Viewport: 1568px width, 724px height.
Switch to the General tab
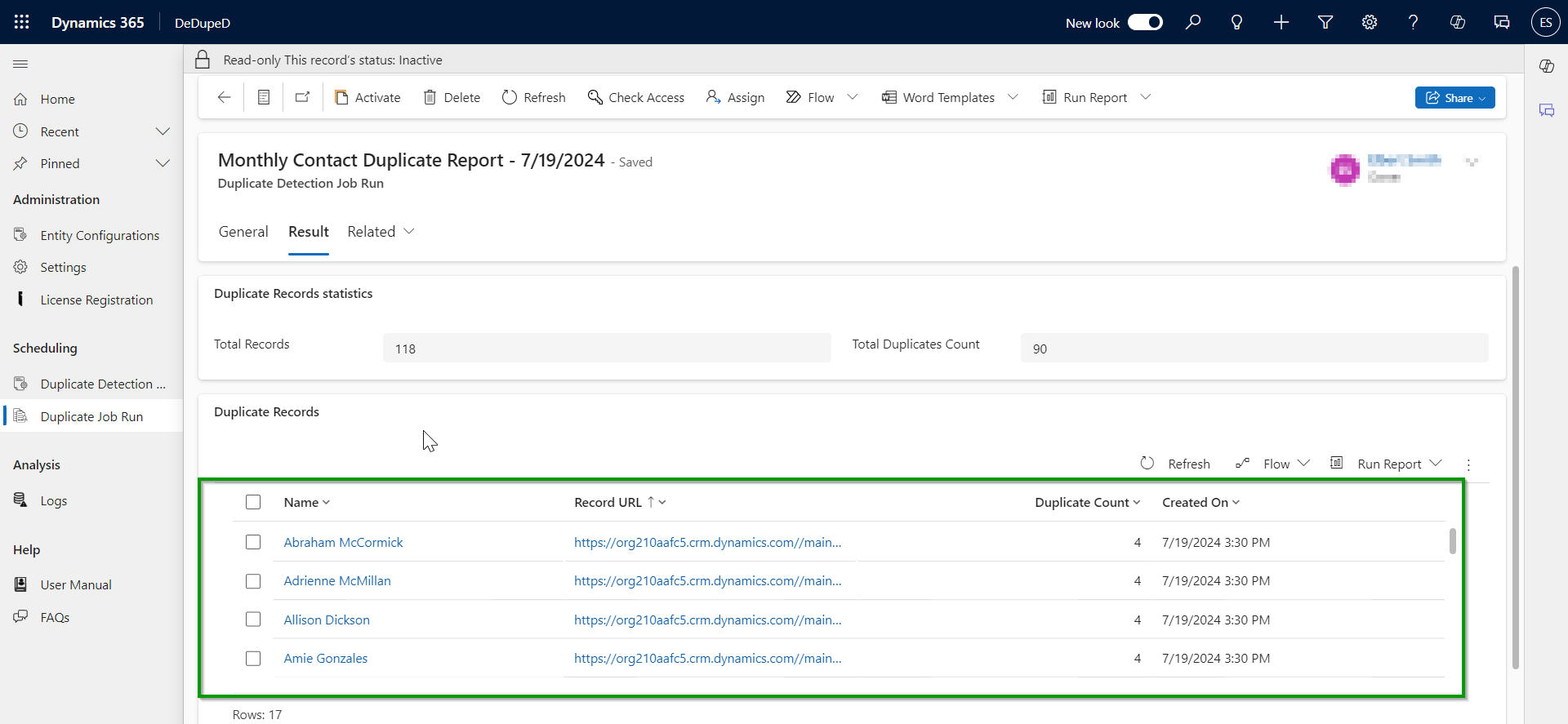pos(243,232)
